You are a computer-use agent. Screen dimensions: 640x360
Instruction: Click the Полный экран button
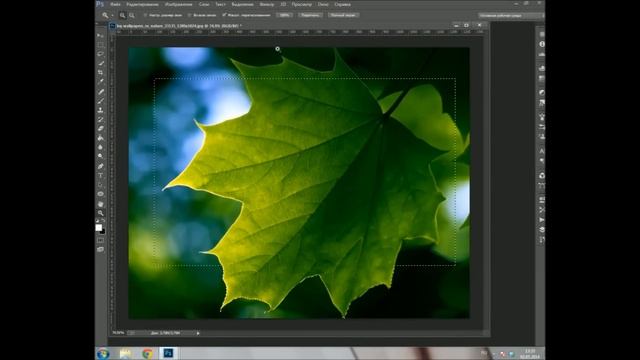[x=343, y=15]
